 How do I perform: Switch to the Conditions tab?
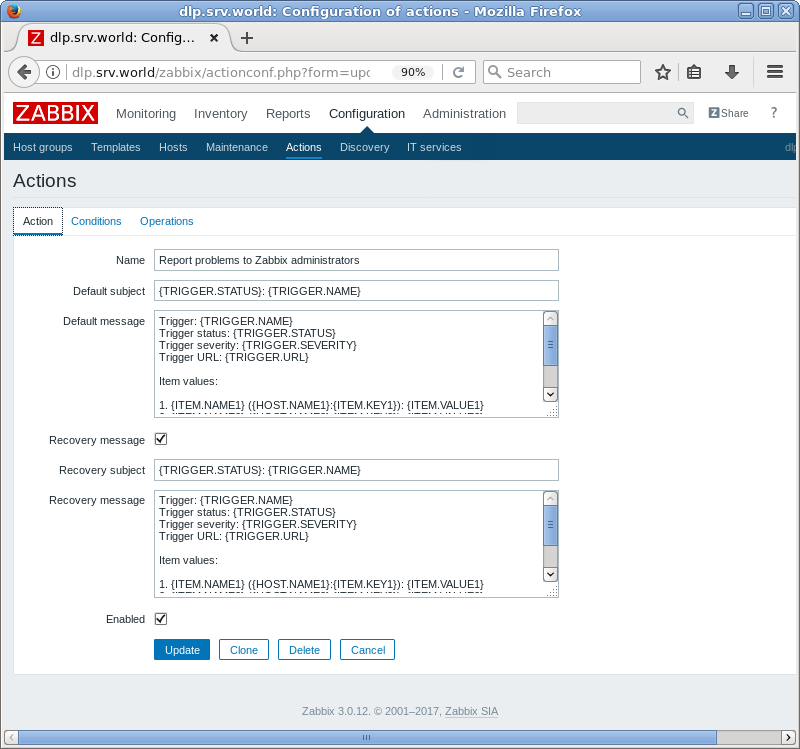[96, 221]
